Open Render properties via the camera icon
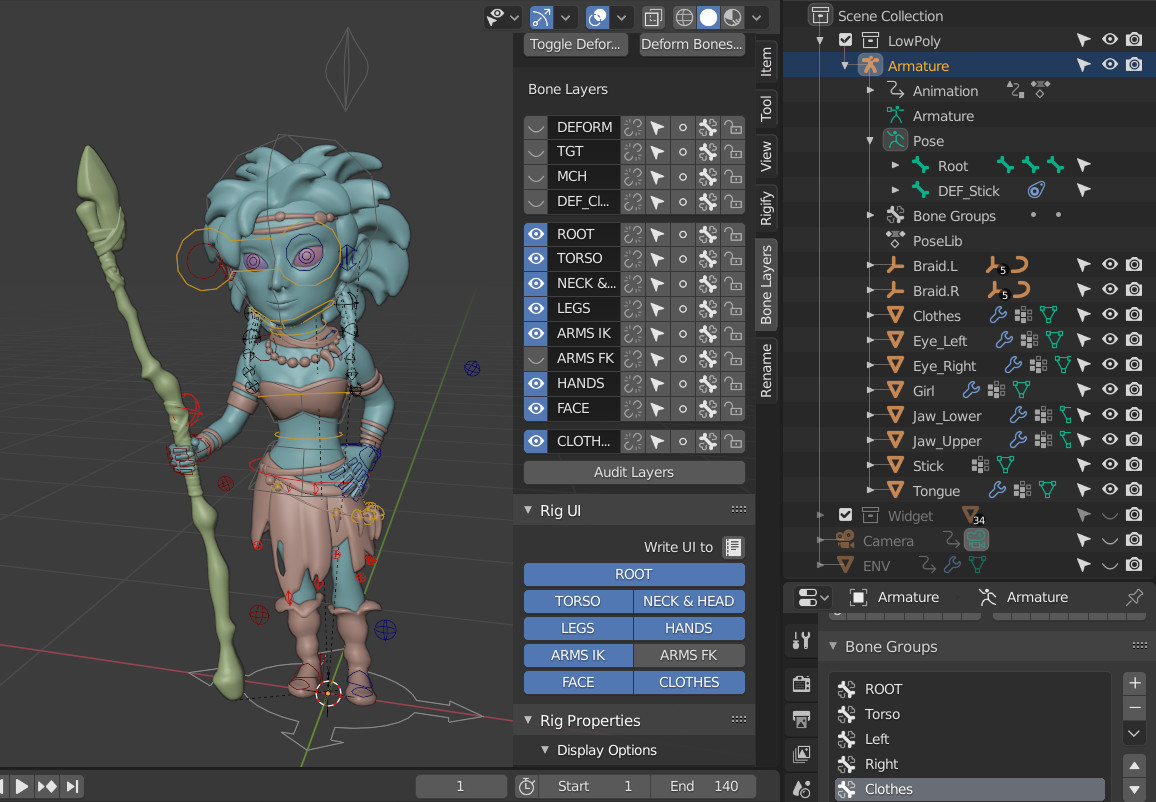The height and width of the screenshot is (802, 1156). click(800, 684)
